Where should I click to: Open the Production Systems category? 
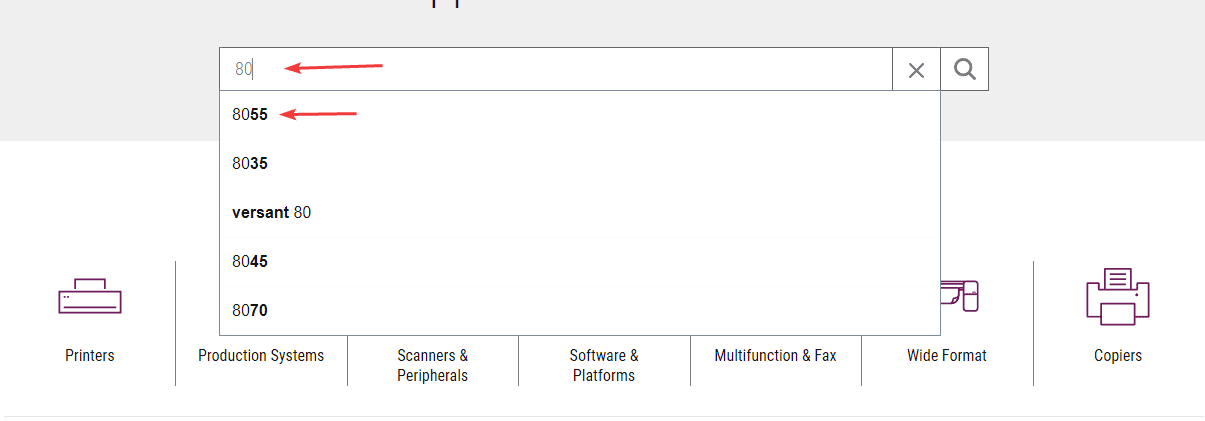(261, 355)
